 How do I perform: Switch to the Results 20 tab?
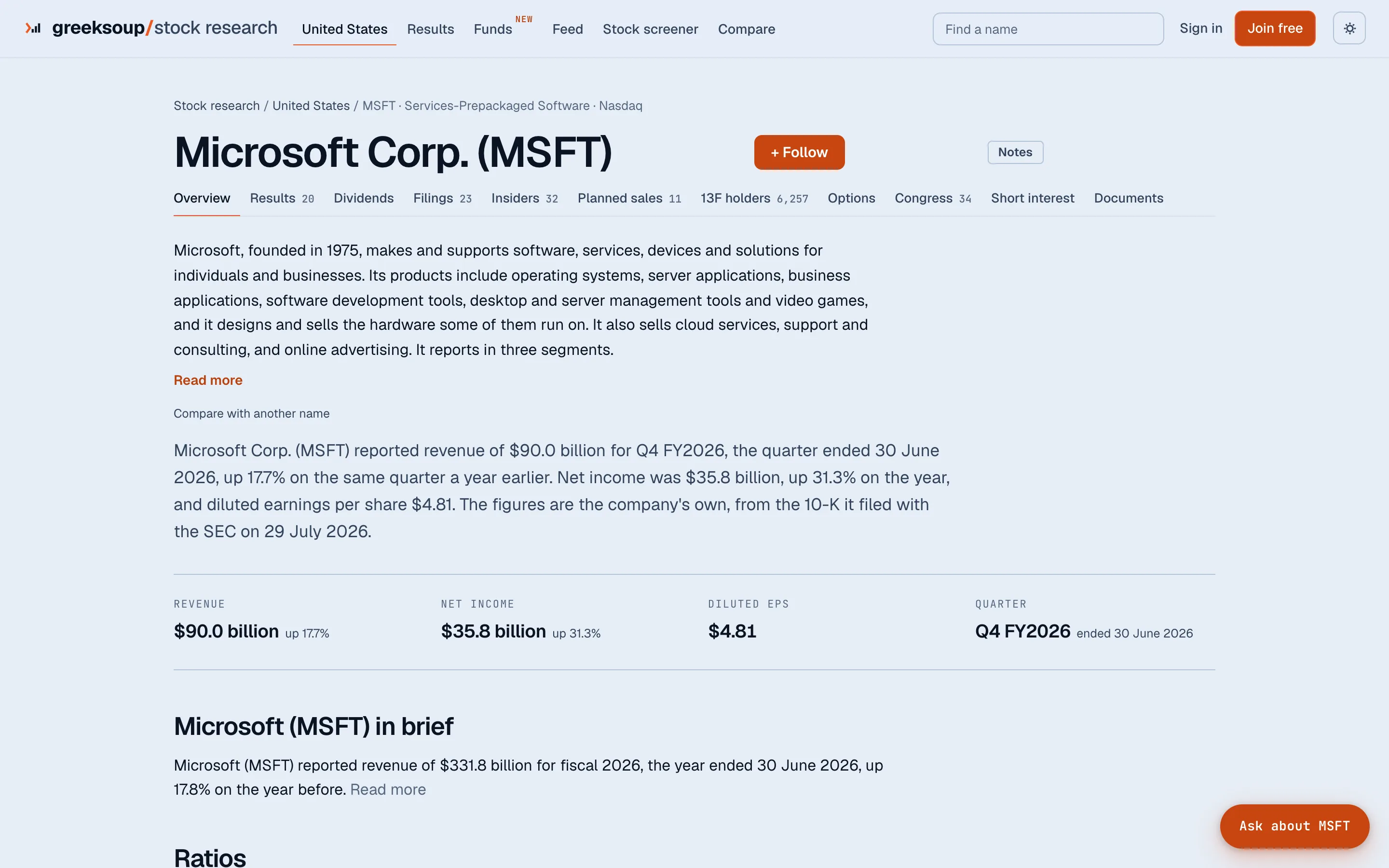(282, 198)
